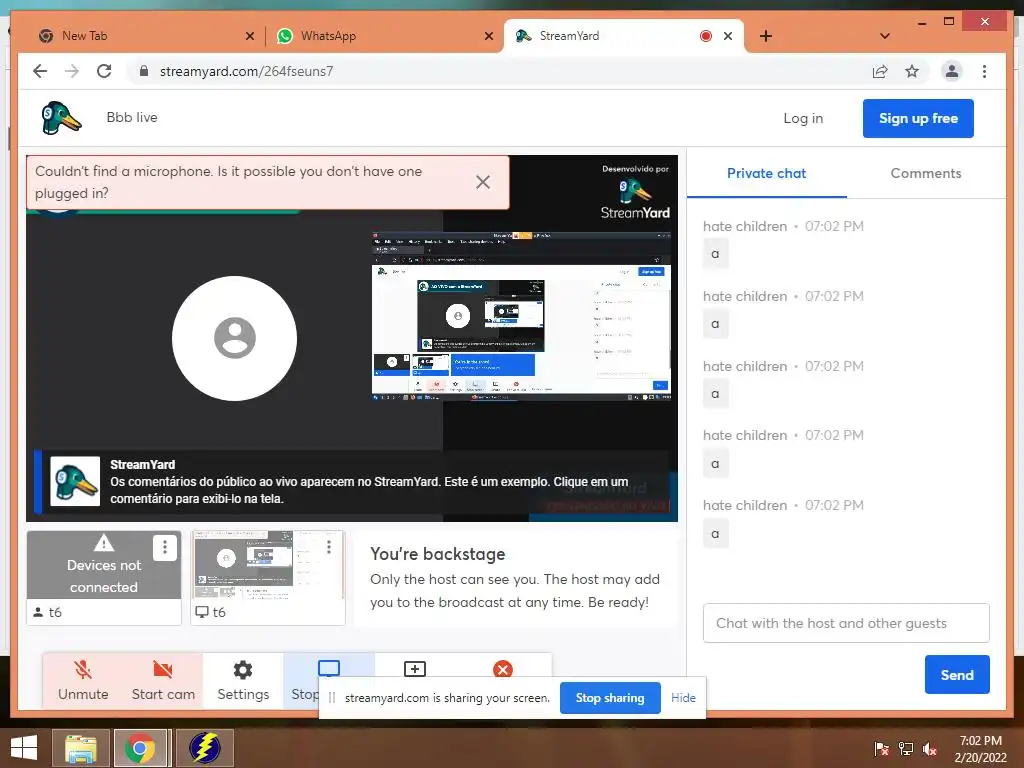
Task: Open the Windows Start menu
Action: pos(24,748)
